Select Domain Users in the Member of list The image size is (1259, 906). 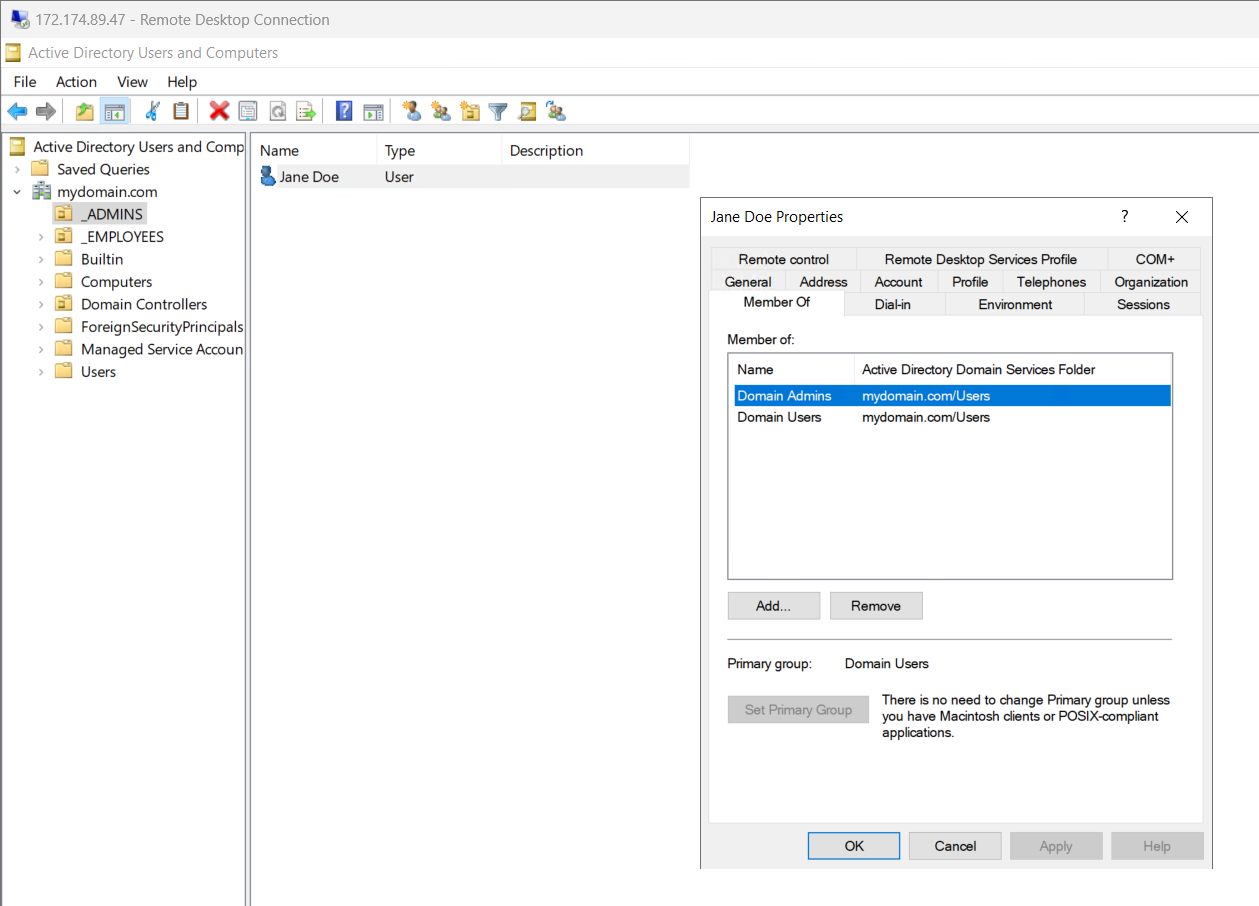(779, 417)
